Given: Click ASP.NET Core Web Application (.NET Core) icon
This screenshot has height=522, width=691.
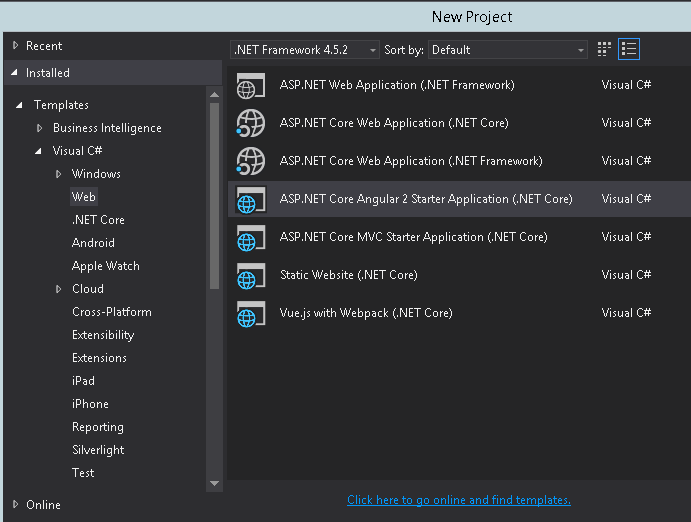Looking at the screenshot, I should pos(251,123).
